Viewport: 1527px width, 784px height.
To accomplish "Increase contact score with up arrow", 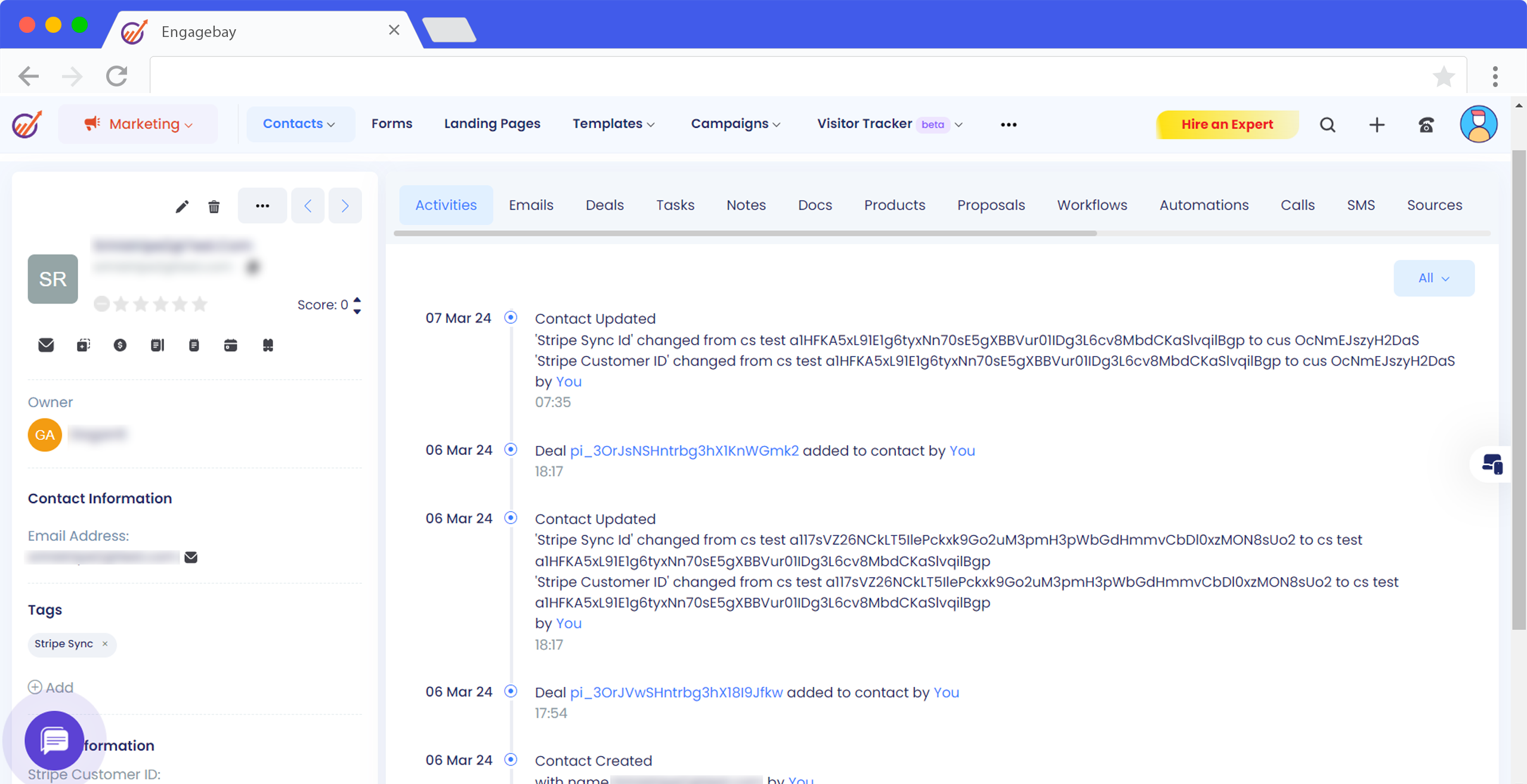I will 357,299.
